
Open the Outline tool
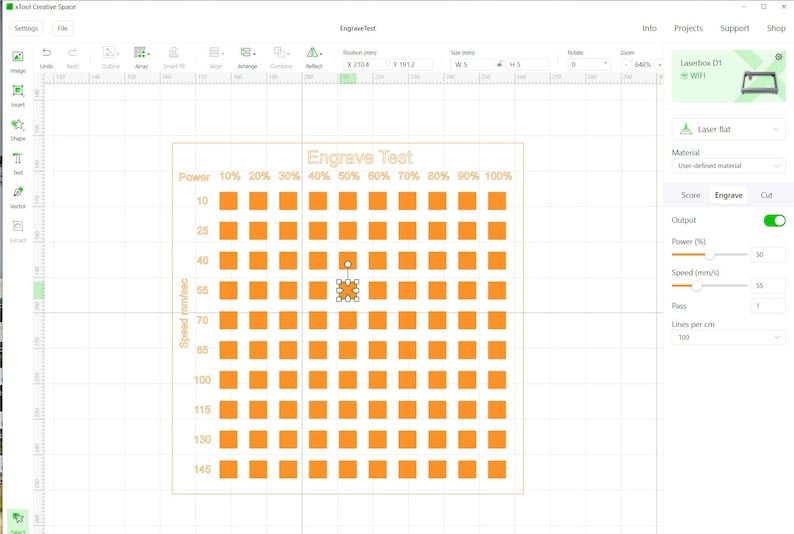click(109, 52)
